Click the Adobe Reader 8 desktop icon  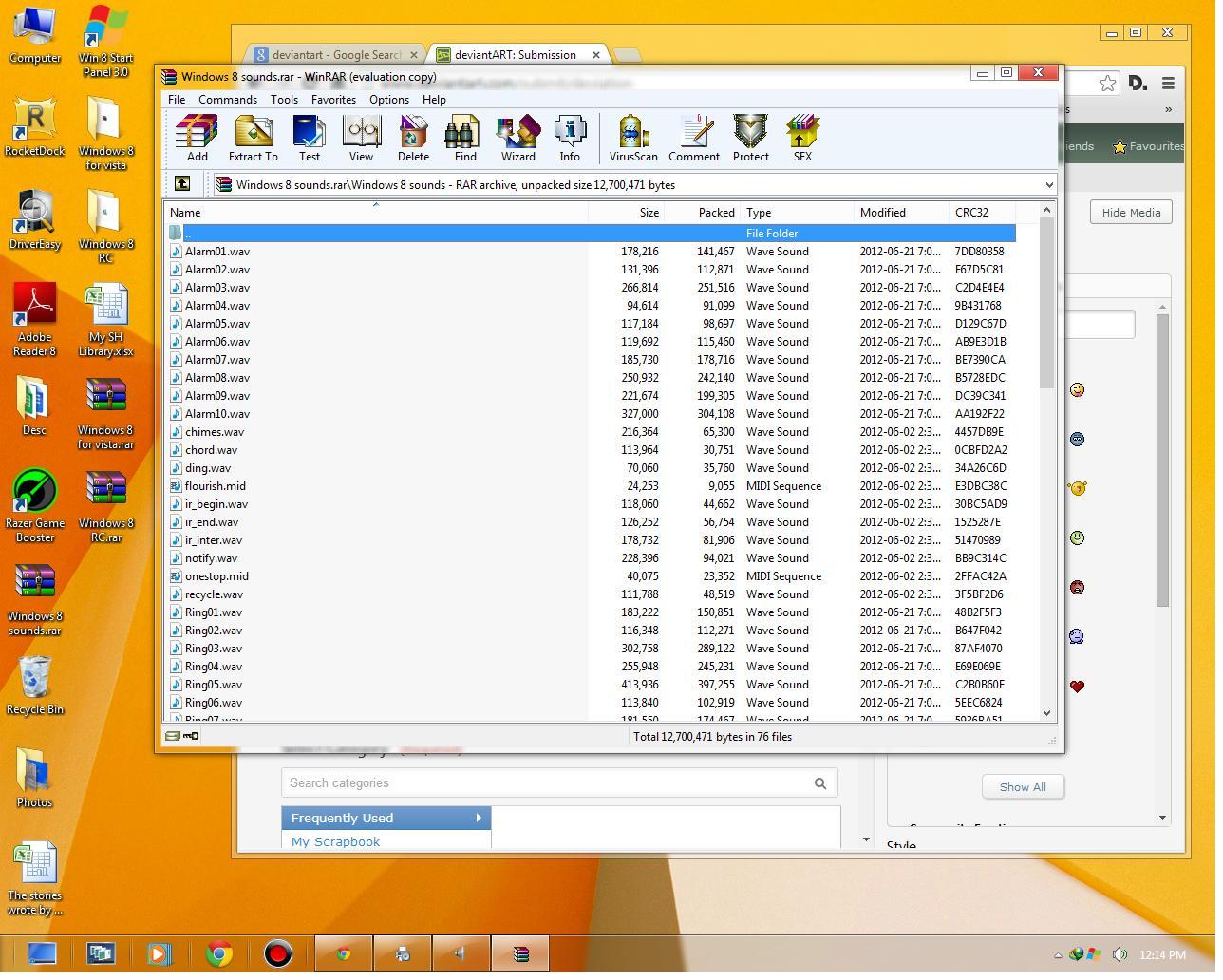[x=35, y=320]
